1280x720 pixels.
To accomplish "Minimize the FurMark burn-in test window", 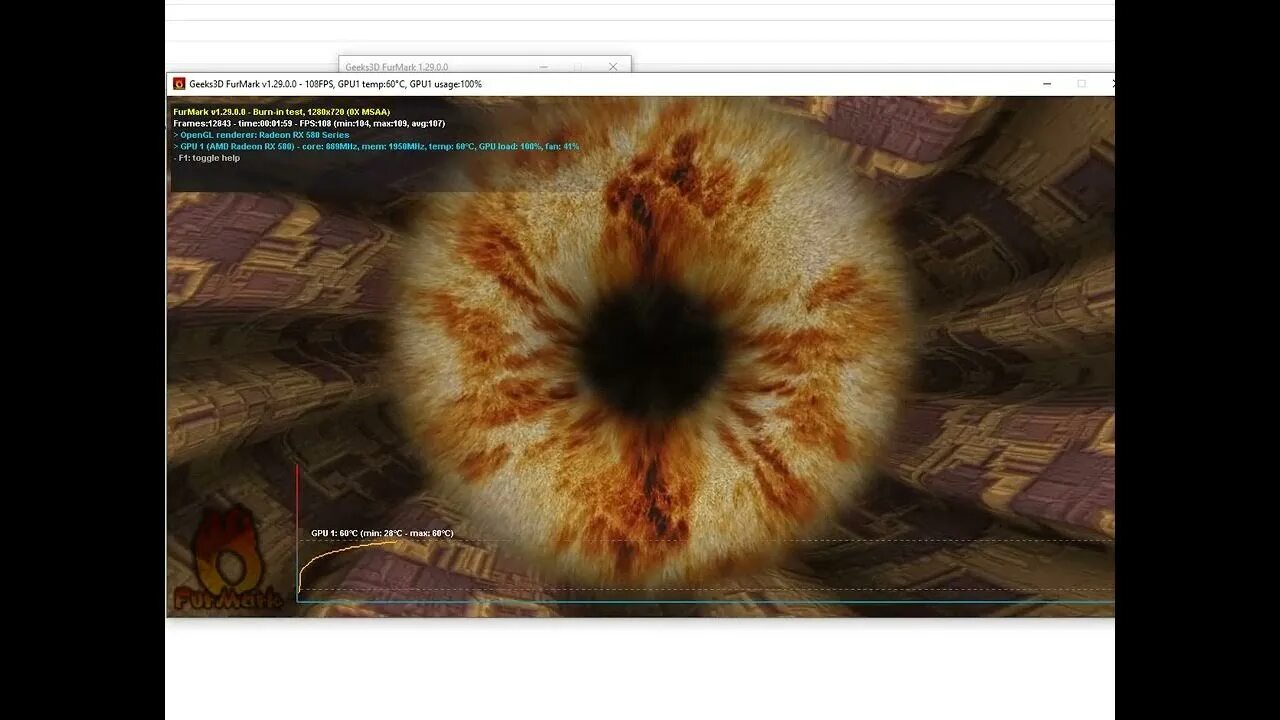I will coord(1047,84).
